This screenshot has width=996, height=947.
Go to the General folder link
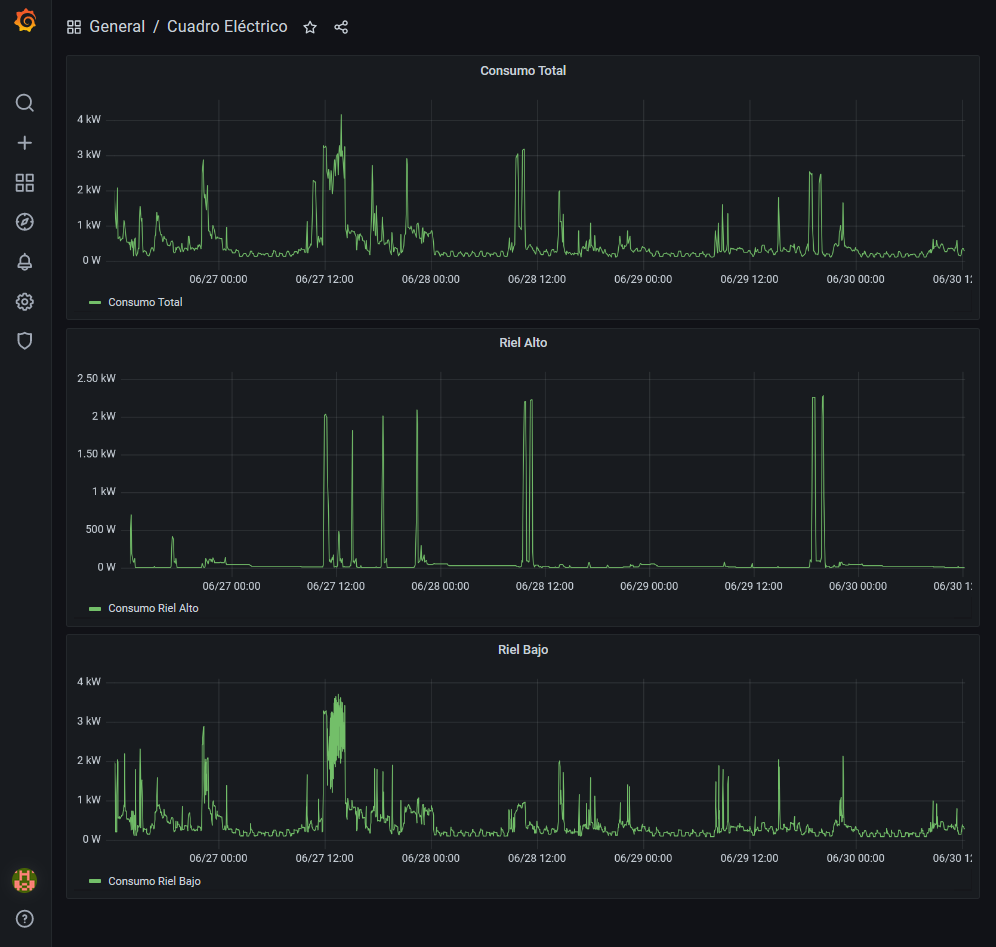point(117,27)
